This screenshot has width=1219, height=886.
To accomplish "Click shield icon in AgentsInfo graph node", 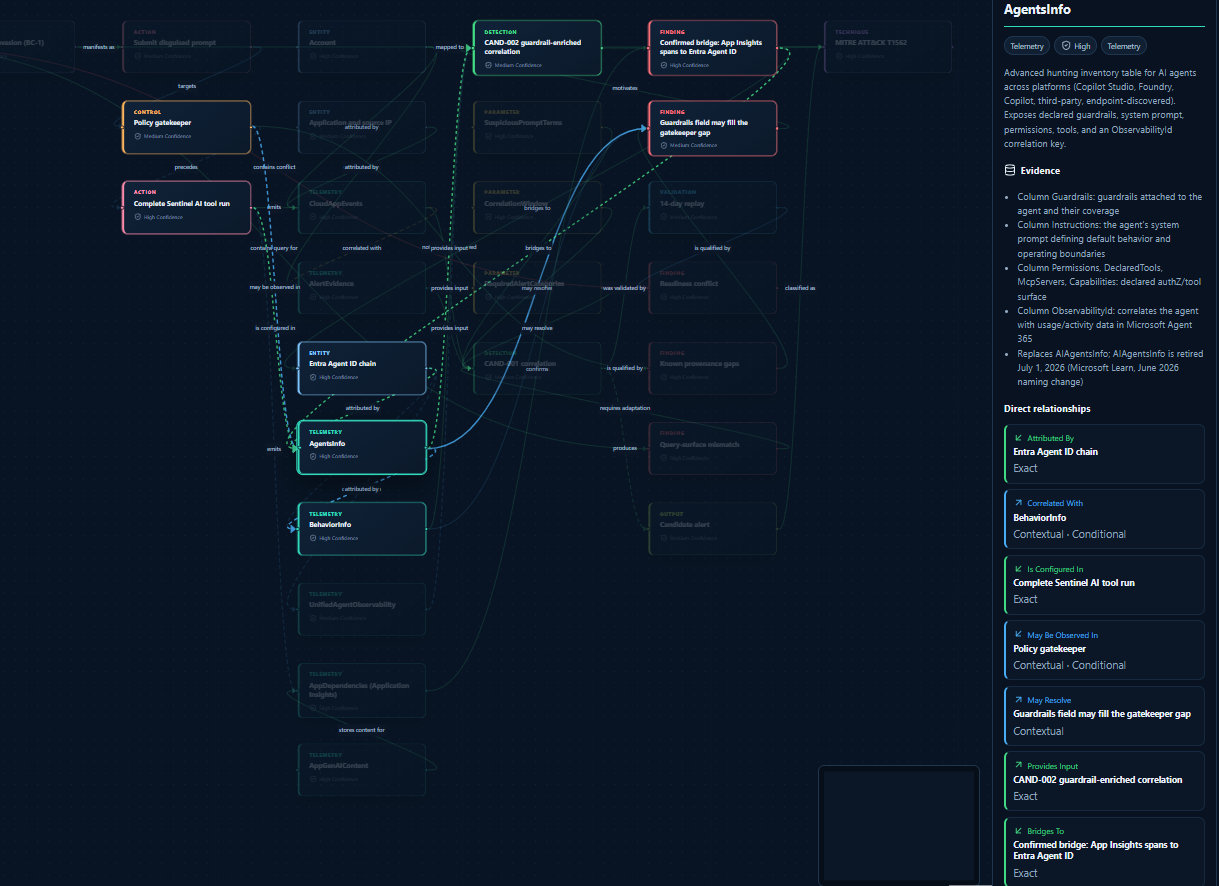I will coord(313,457).
